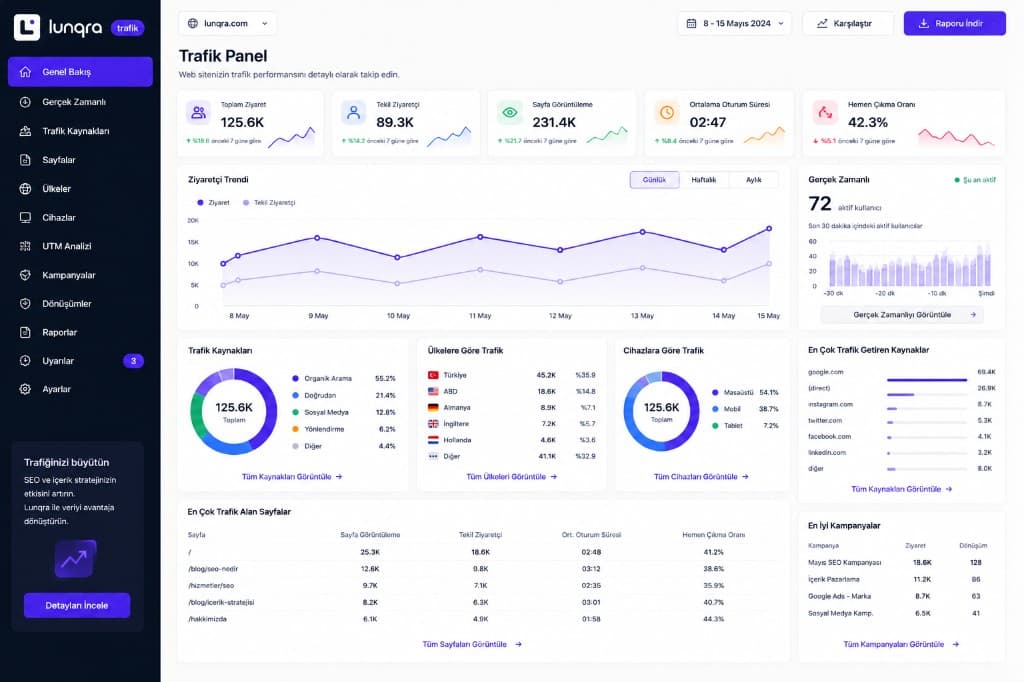
Task: Click the Hemen Çıkma Oranı icon
Action: coord(825,112)
